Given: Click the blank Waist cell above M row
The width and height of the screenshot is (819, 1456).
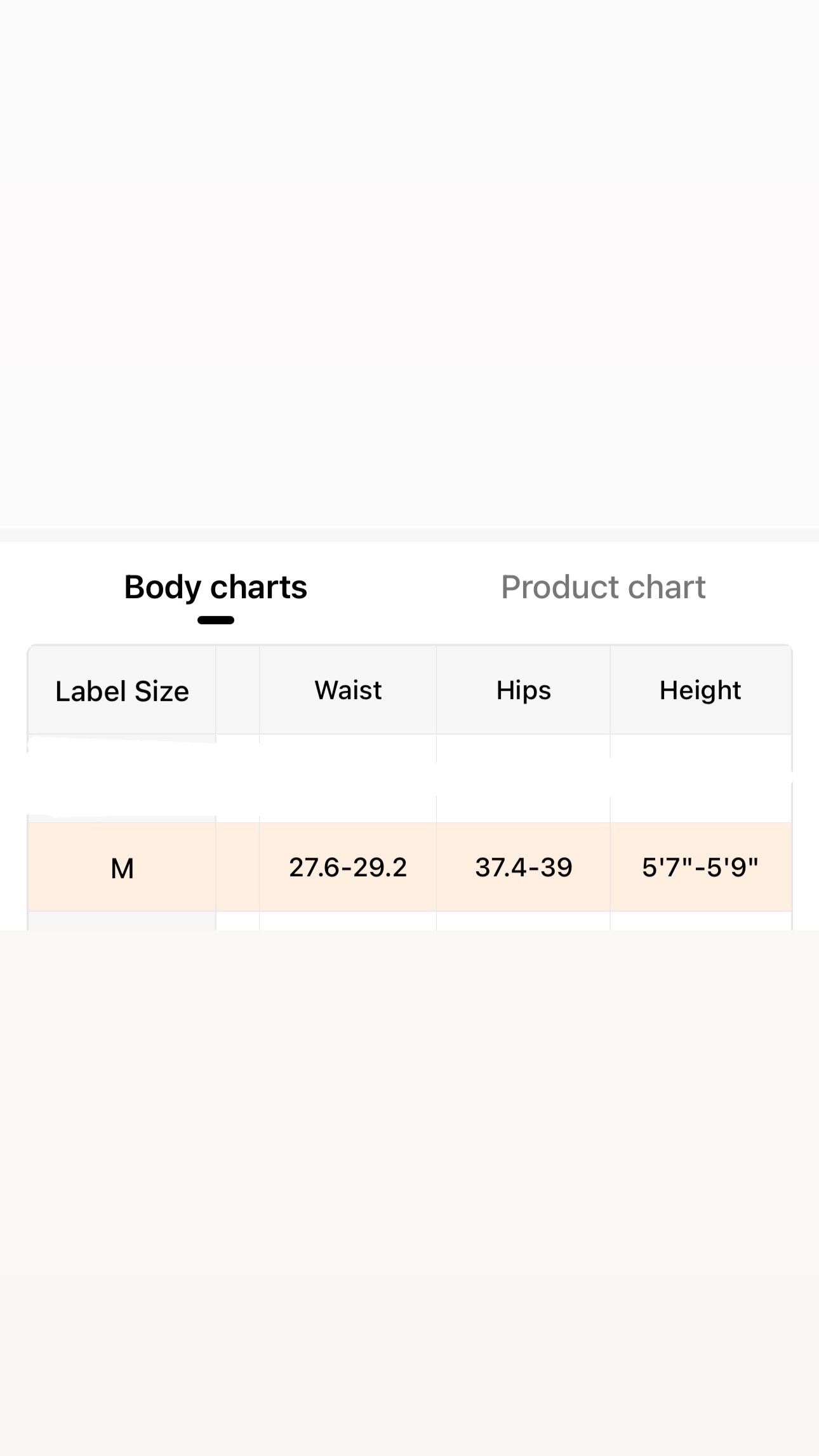Looking at the screenshot, I should pyautogui.click(x=348, y=778).
